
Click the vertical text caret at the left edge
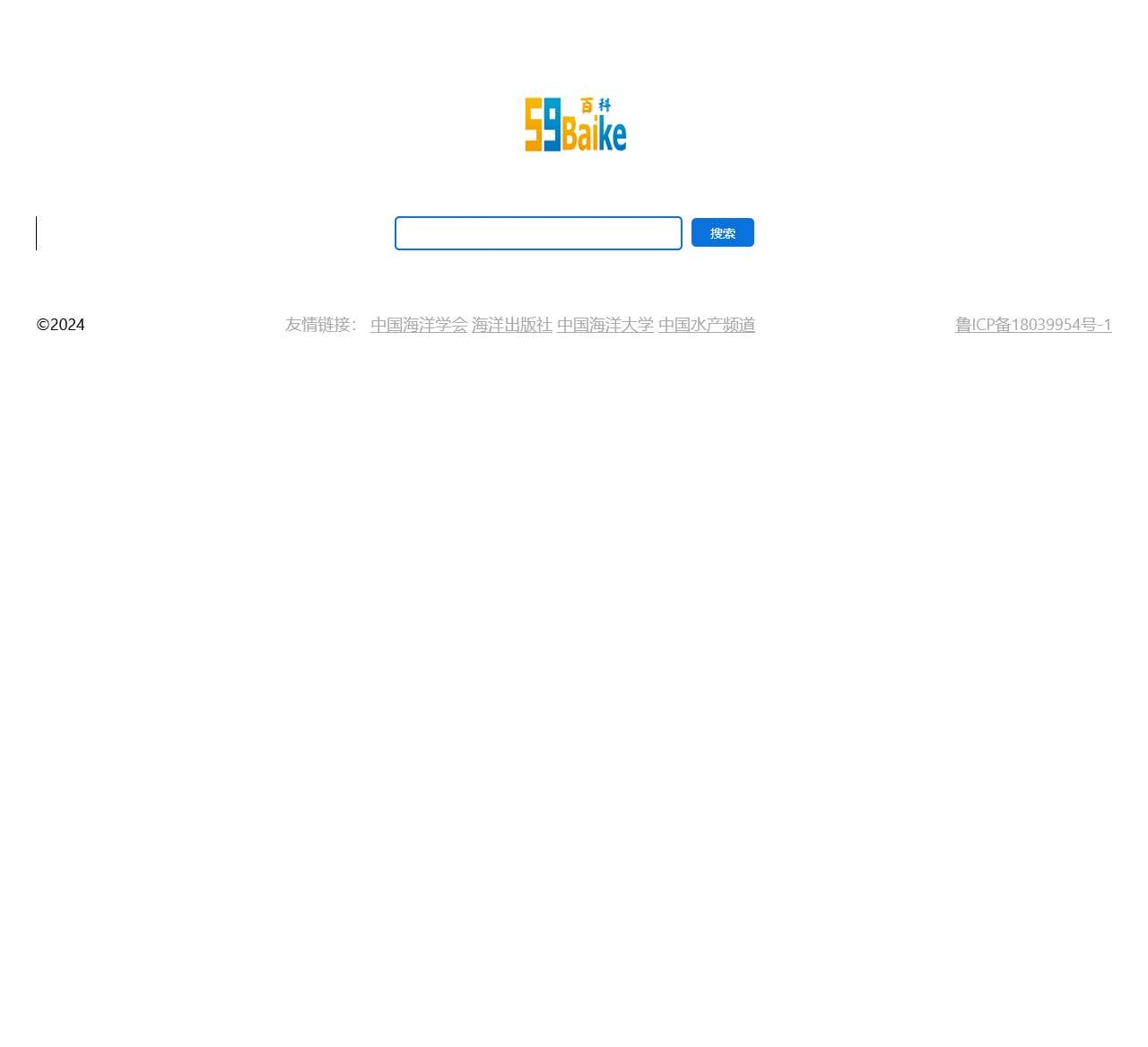(x=37, y=233)
